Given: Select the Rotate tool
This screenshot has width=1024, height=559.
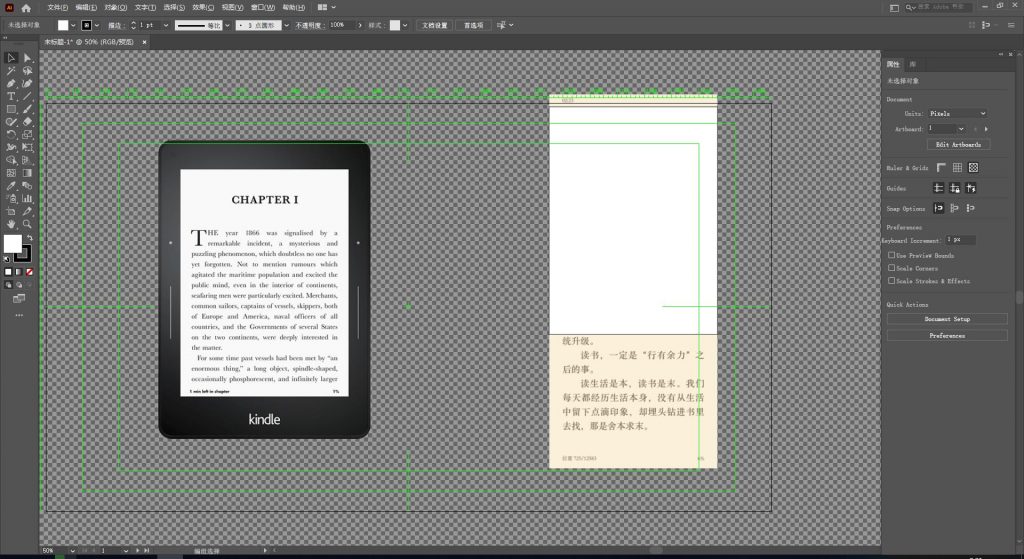Looking at the screenshot, I should pyautogui.click(x=11, y=135).
